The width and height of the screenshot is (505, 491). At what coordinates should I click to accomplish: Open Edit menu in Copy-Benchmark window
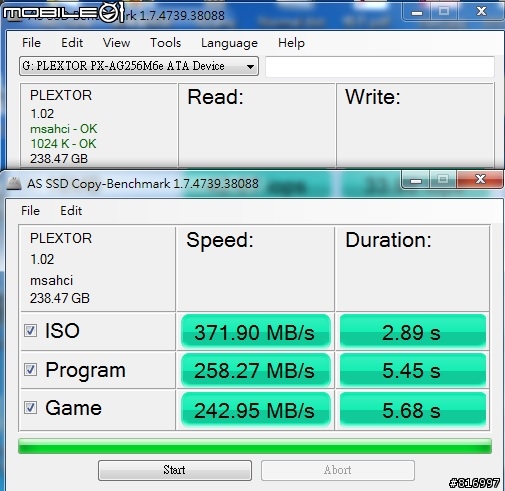(x=71, y=211)
